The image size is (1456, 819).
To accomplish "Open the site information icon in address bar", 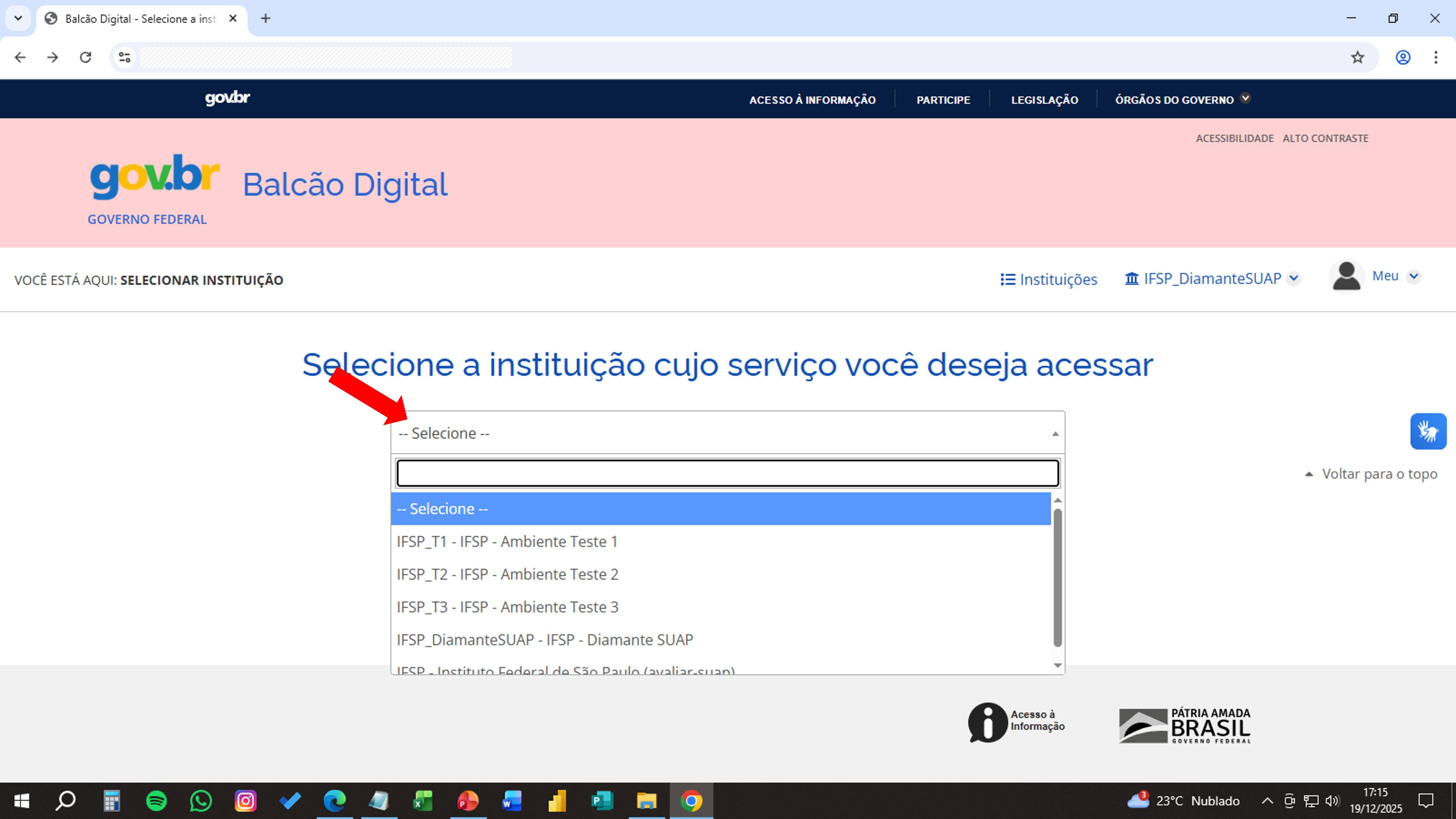I will tap(124, 57).
